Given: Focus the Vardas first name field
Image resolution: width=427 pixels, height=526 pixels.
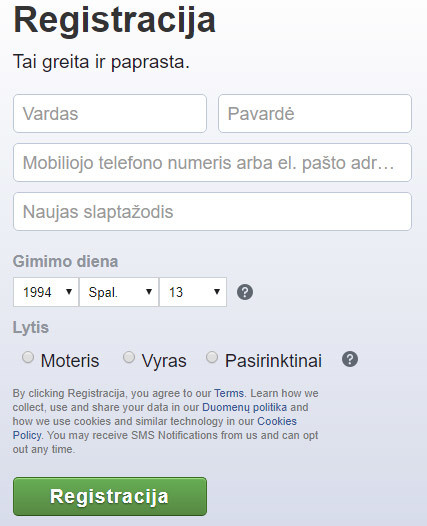Looking at the screenshot, I should pyautogui.click(x=110, y=113).
